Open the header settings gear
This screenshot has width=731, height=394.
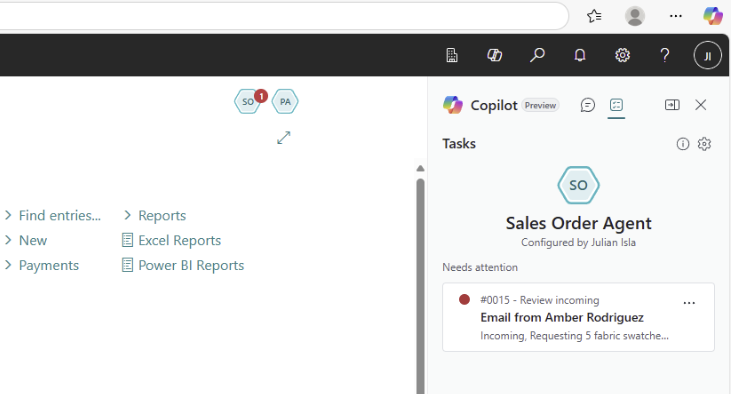click(x=622, y=55)
